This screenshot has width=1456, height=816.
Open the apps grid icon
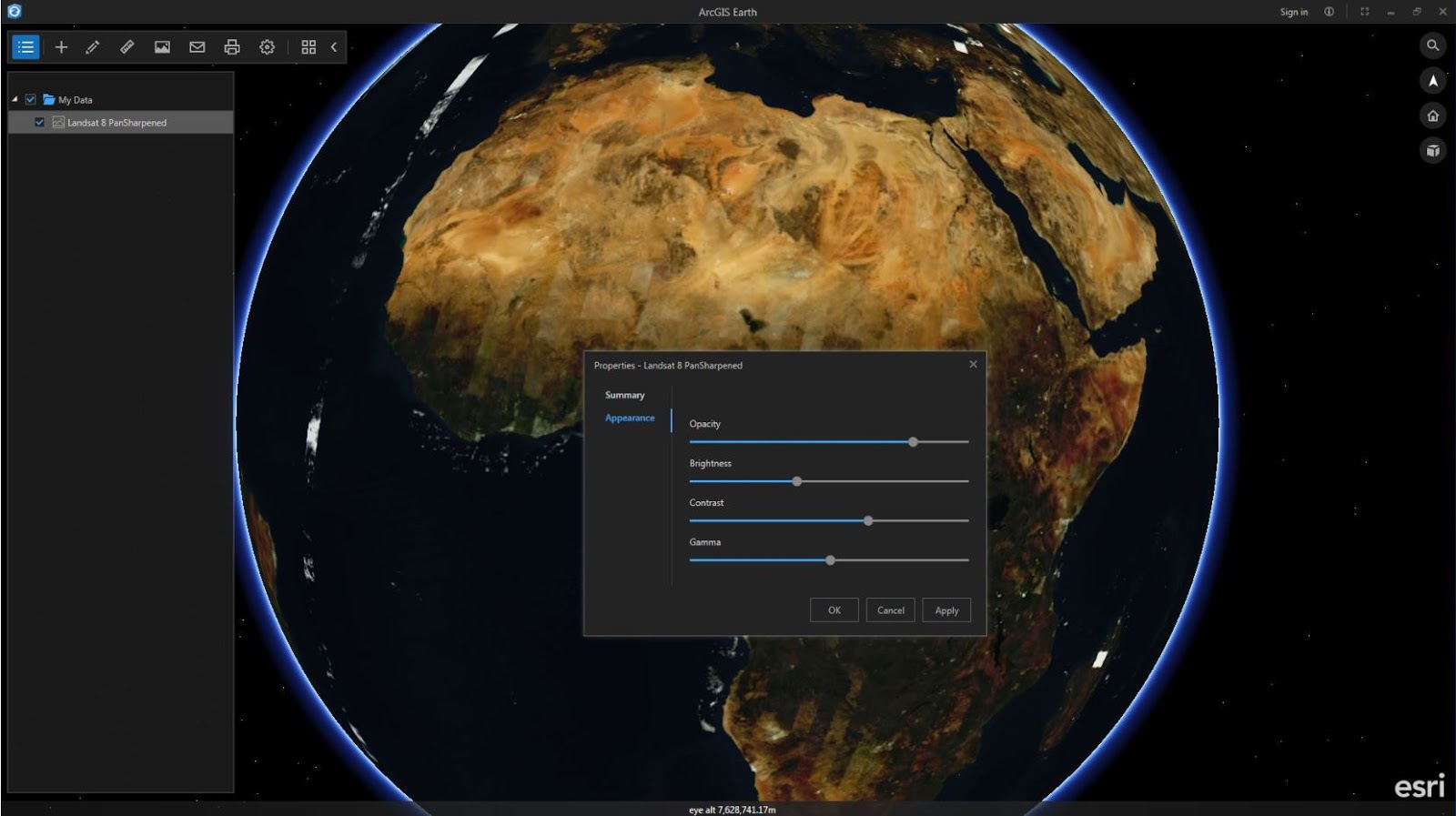click(x=308, y=47)
